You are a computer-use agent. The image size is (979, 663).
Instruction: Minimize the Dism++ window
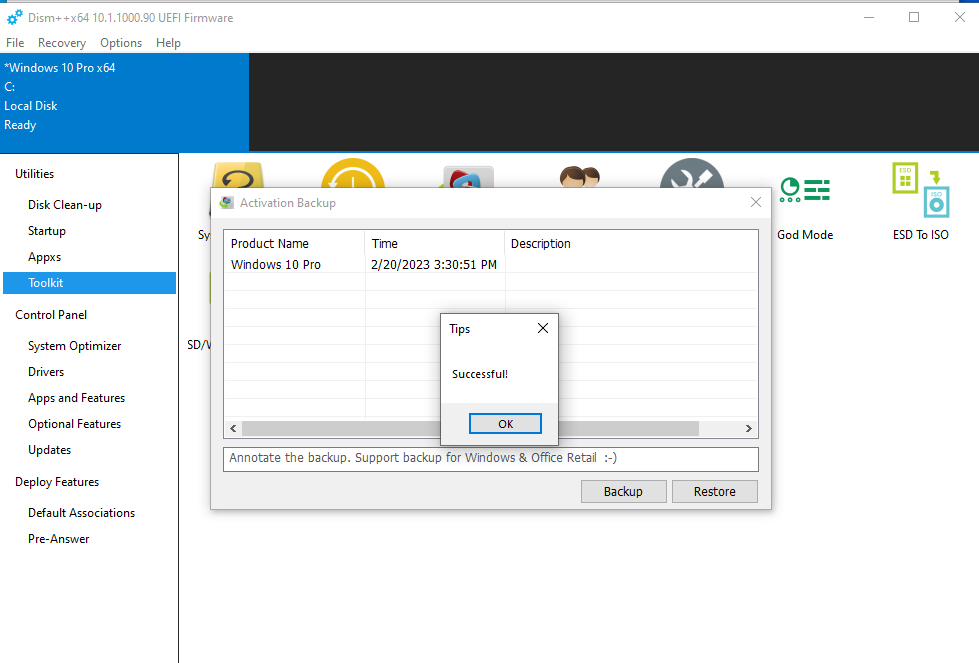pos(868,17)
